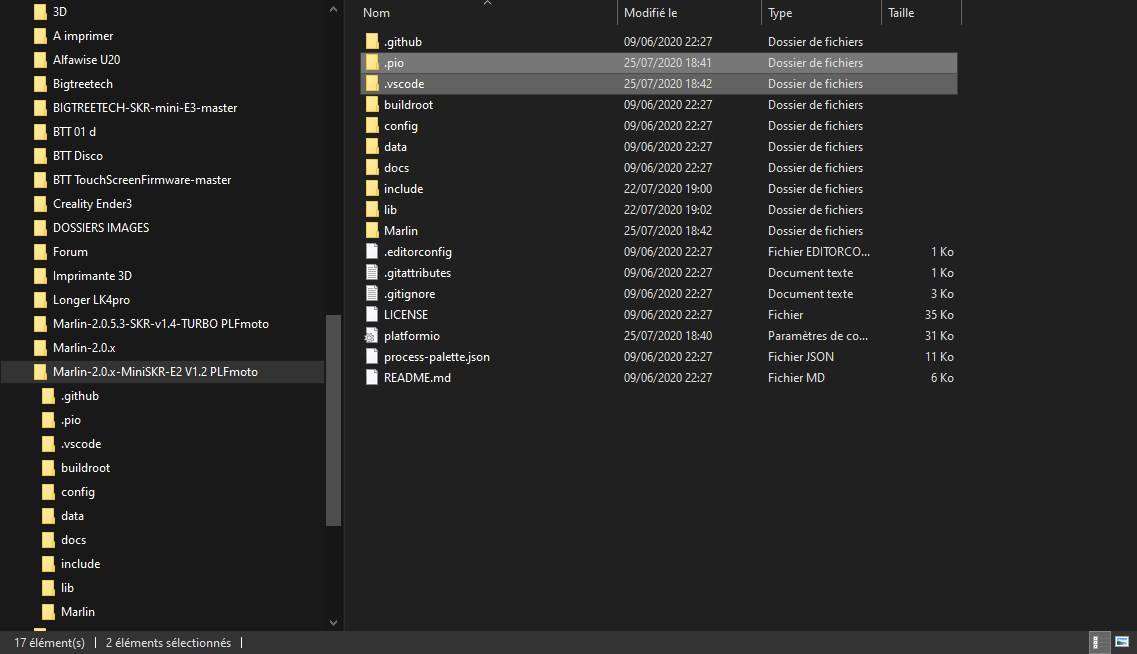Click the 3D folder icon in tree
1137x654 pixels.
click(41, 12)
